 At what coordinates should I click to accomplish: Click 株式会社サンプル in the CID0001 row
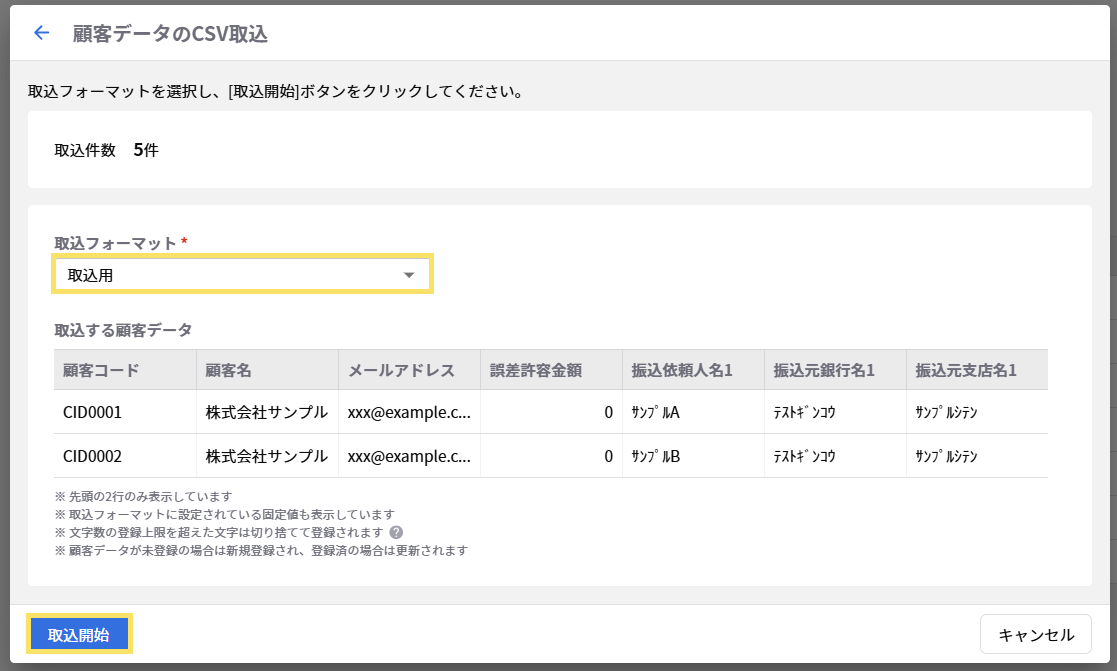click(266, 412)
